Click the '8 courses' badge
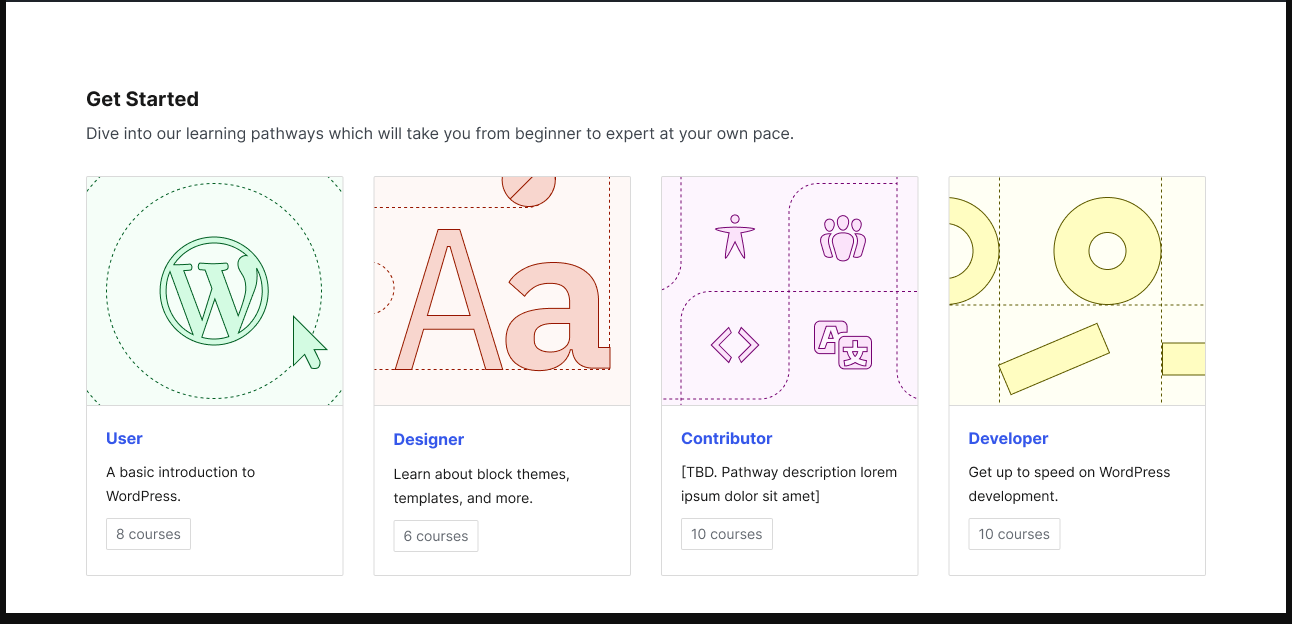This screenshot has height=624, width=1292. pos(148,534)
